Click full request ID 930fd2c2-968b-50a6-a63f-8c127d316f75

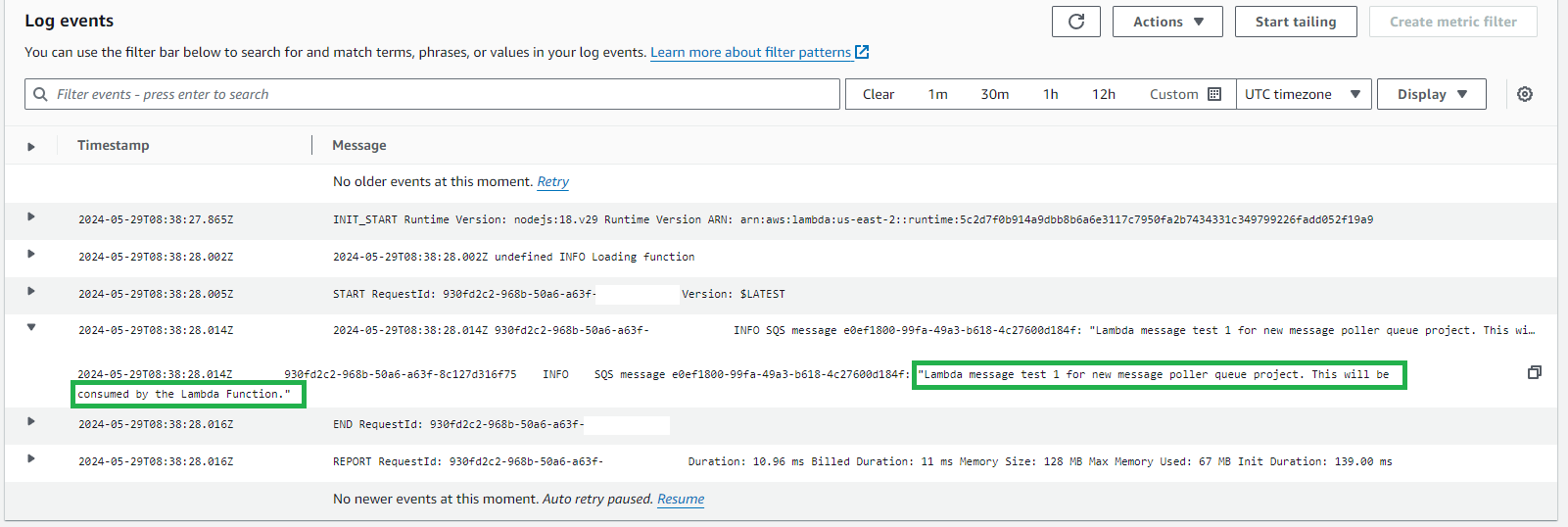coord(401,374)
